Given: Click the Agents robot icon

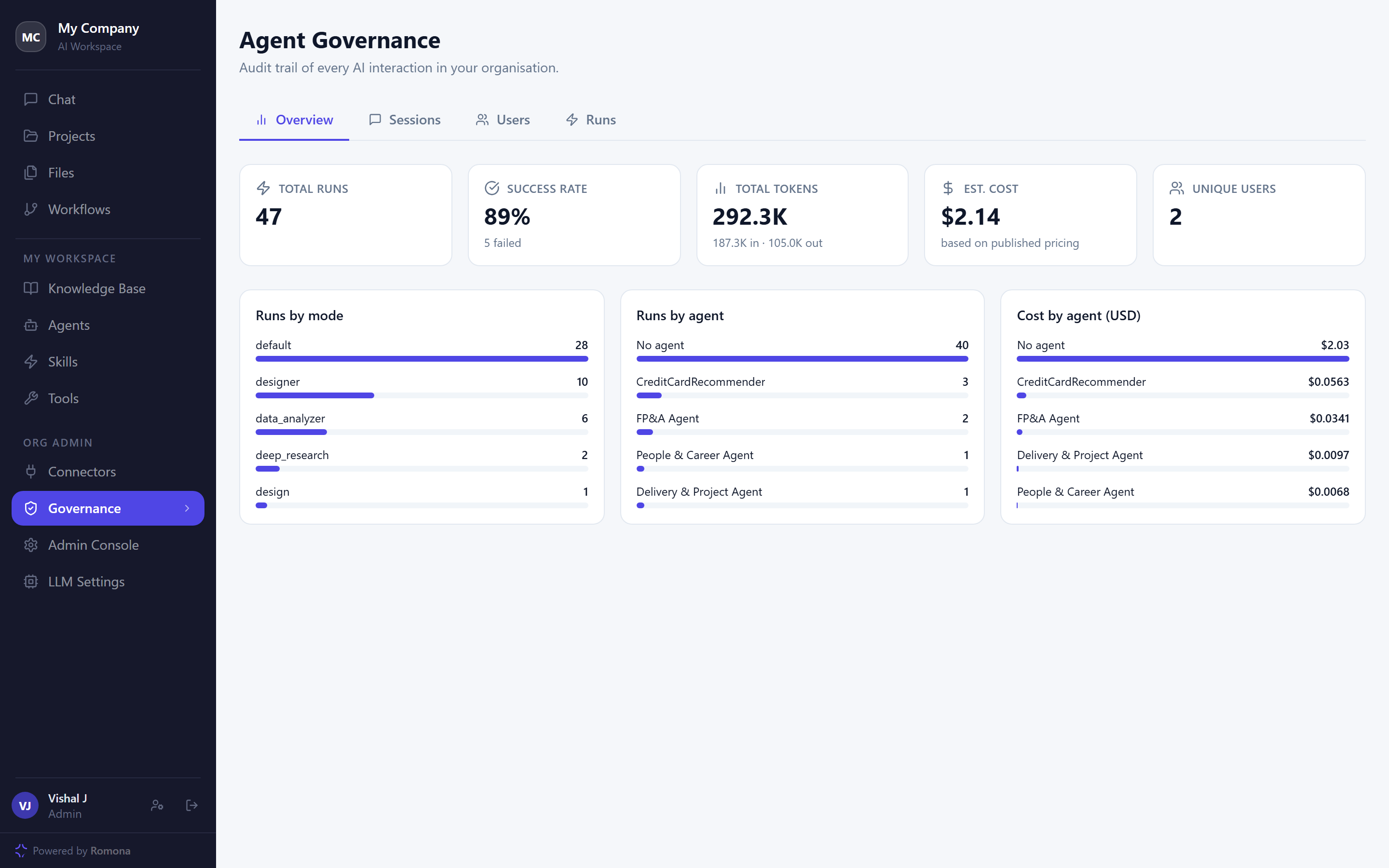Looking at the screenshot, I should [x=31, y=325].
